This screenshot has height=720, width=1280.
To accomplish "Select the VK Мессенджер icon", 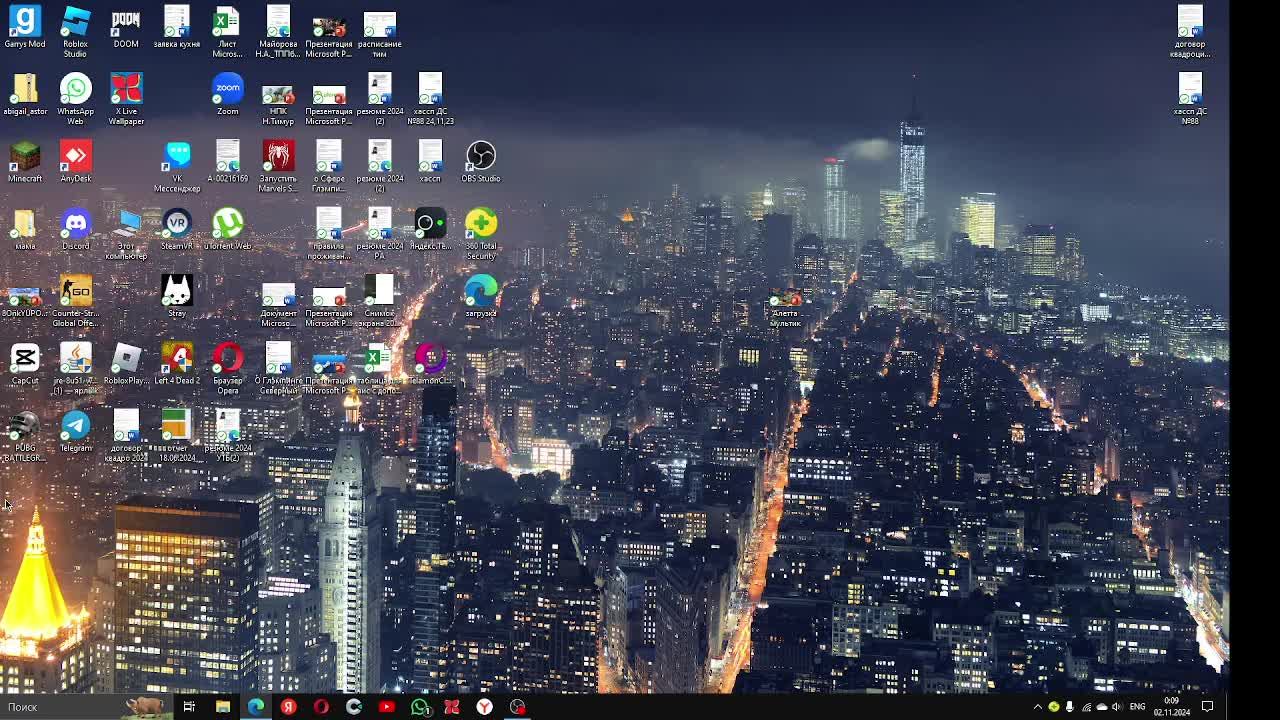I will (177, 166).
